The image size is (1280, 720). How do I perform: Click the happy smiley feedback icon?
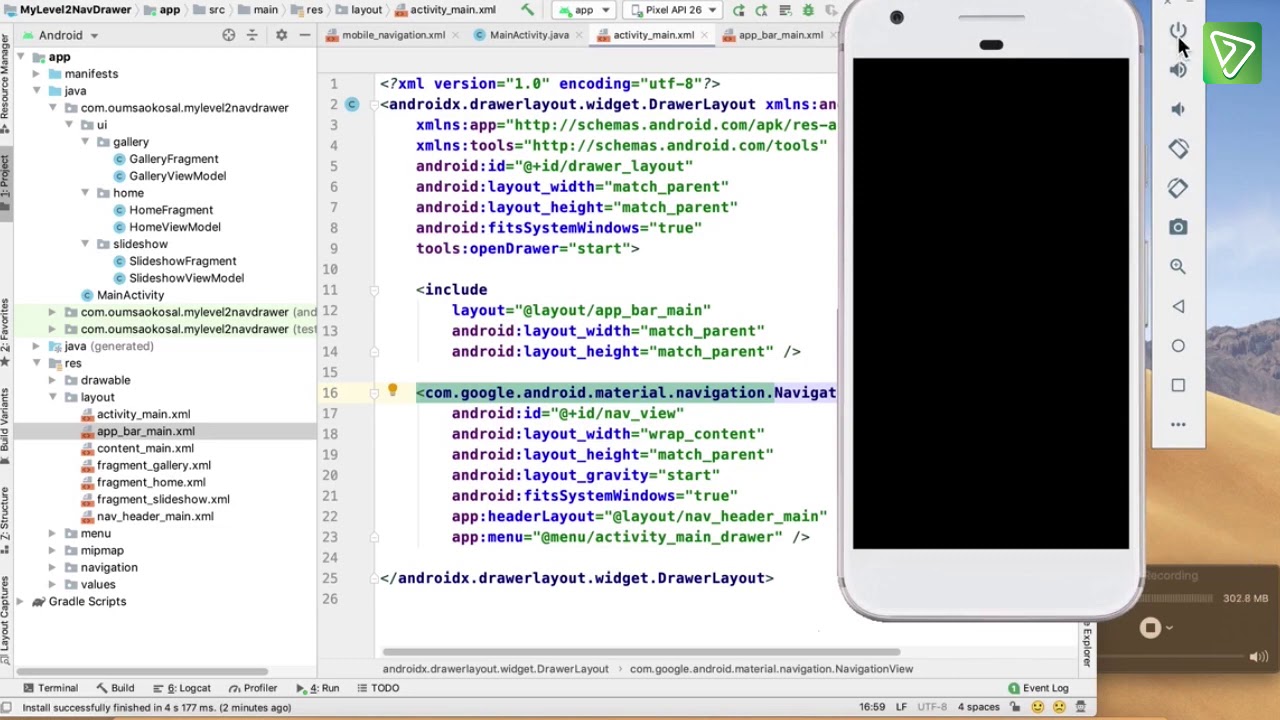point(1038,708)
